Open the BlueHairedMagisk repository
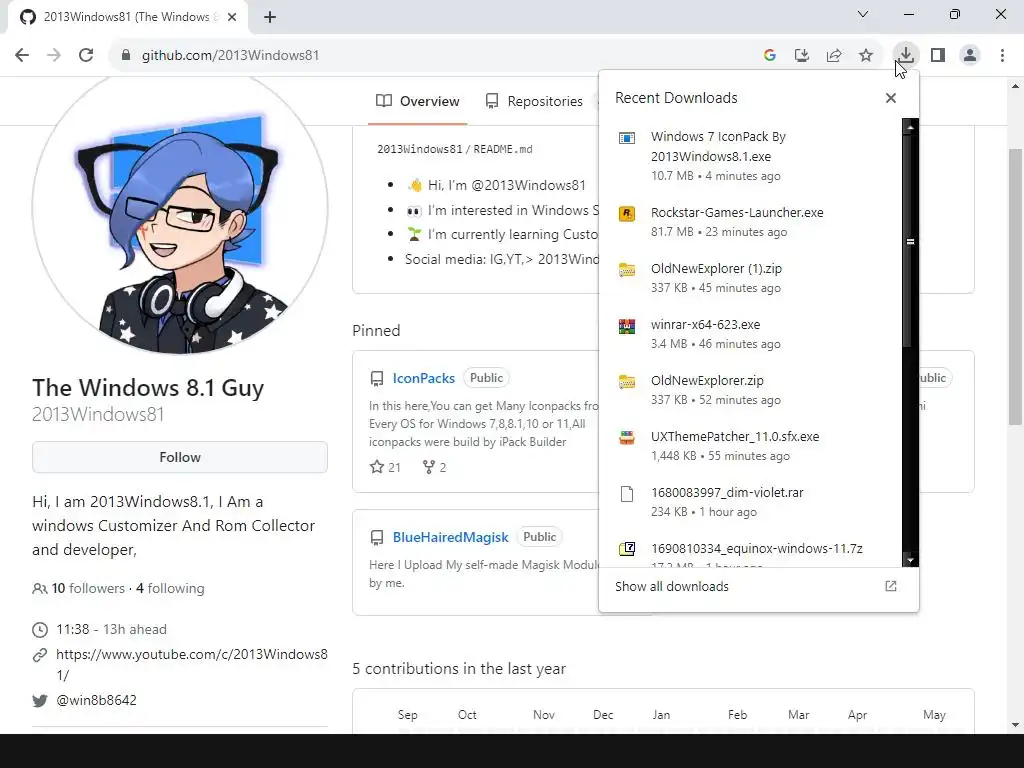The image size is (1024, 768). (450, 537)
